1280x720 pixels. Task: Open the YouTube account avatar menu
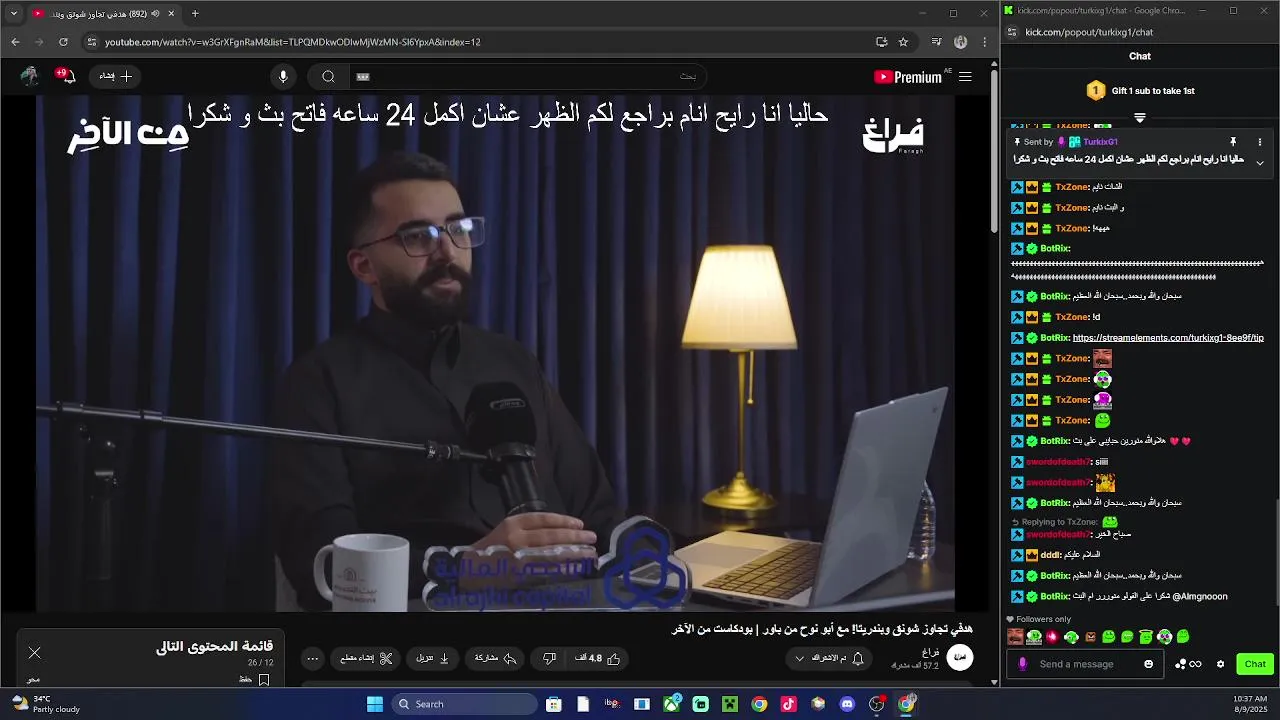pos(29,76)
